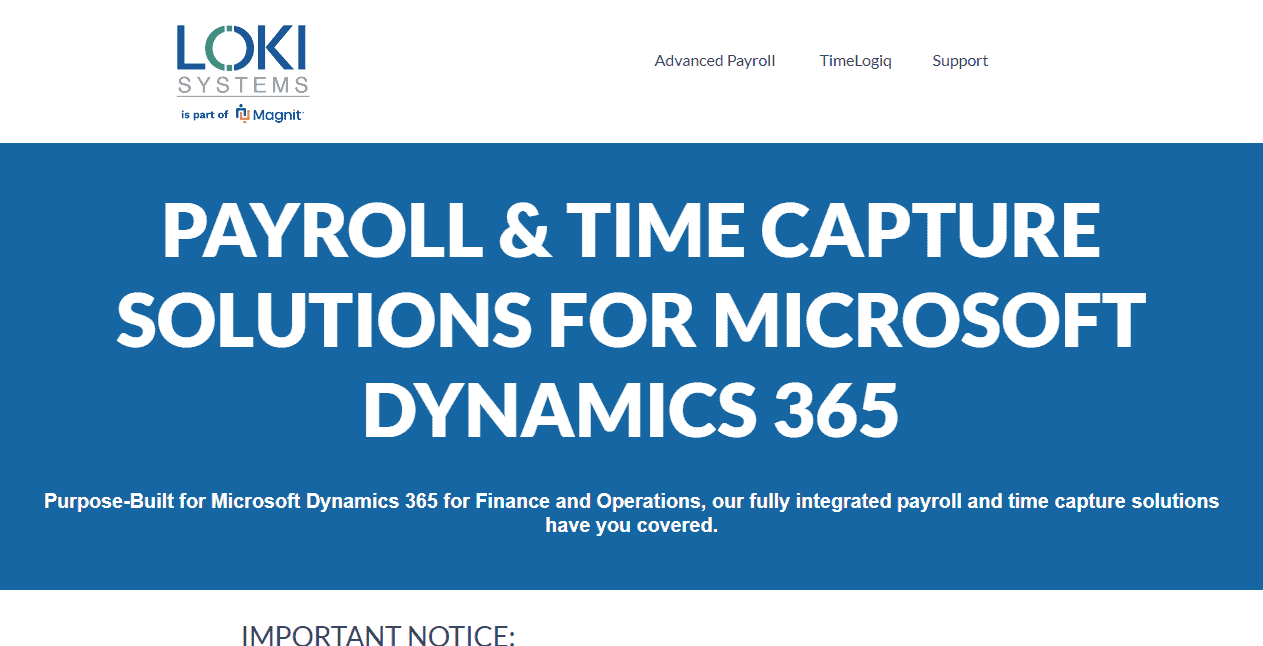The image size is (1263, 646).
Task: Click the orange and blue Magnit icon
Action: pos(242,113)
